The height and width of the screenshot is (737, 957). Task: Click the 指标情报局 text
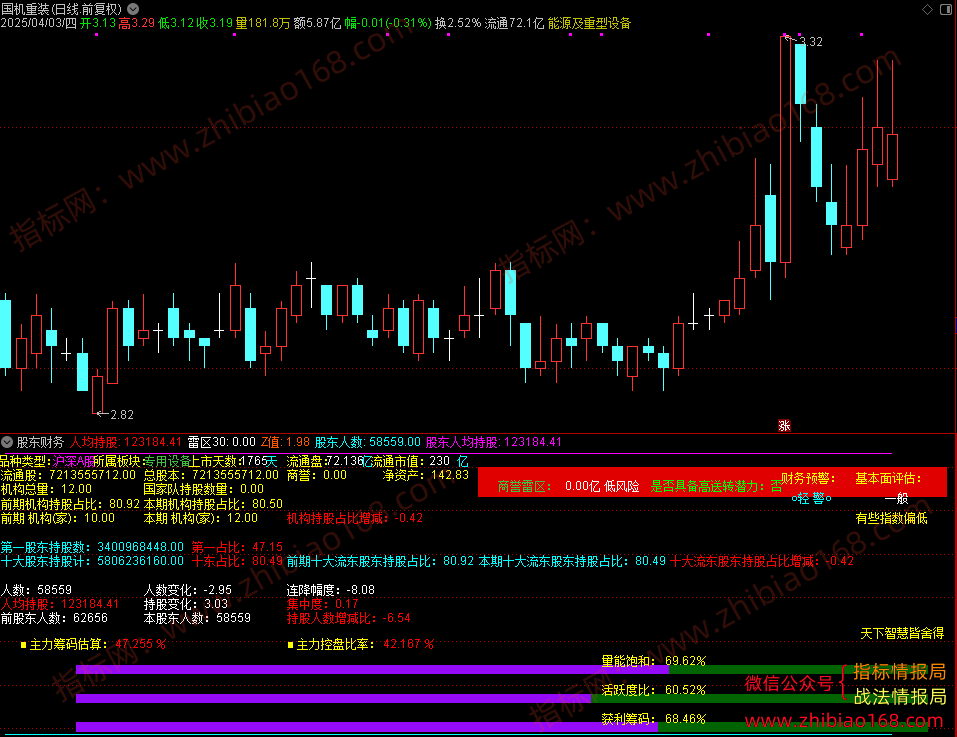click(900, 672)
